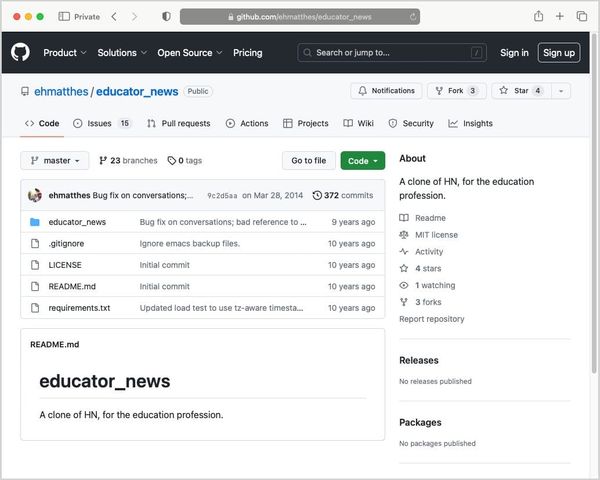The width and height of the screenshot is (600, 480).
Task: Open ehmatthes avatar in the commit row
Action: pyautogui.click(x=35, y=195)
